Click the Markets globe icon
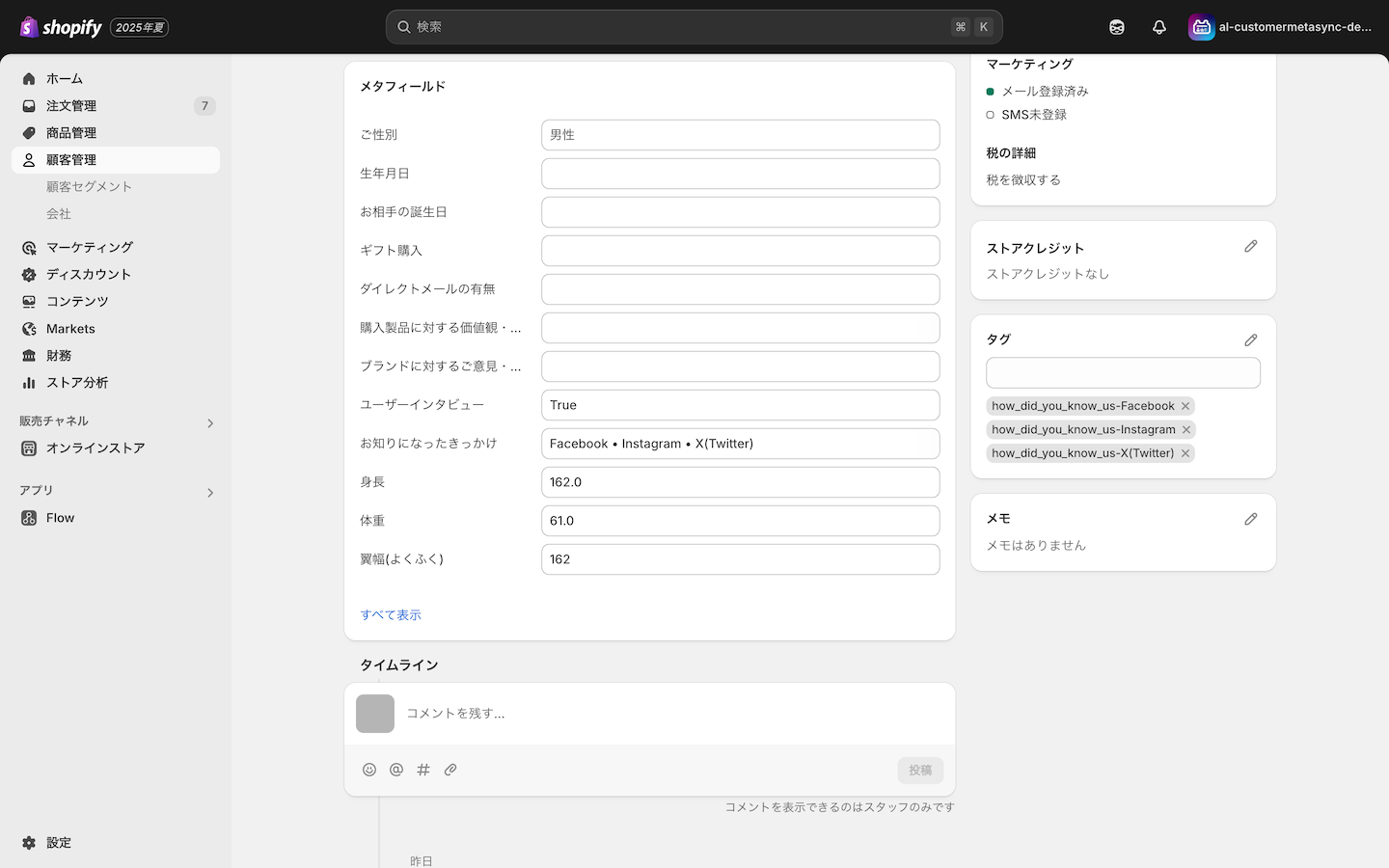 29,329
